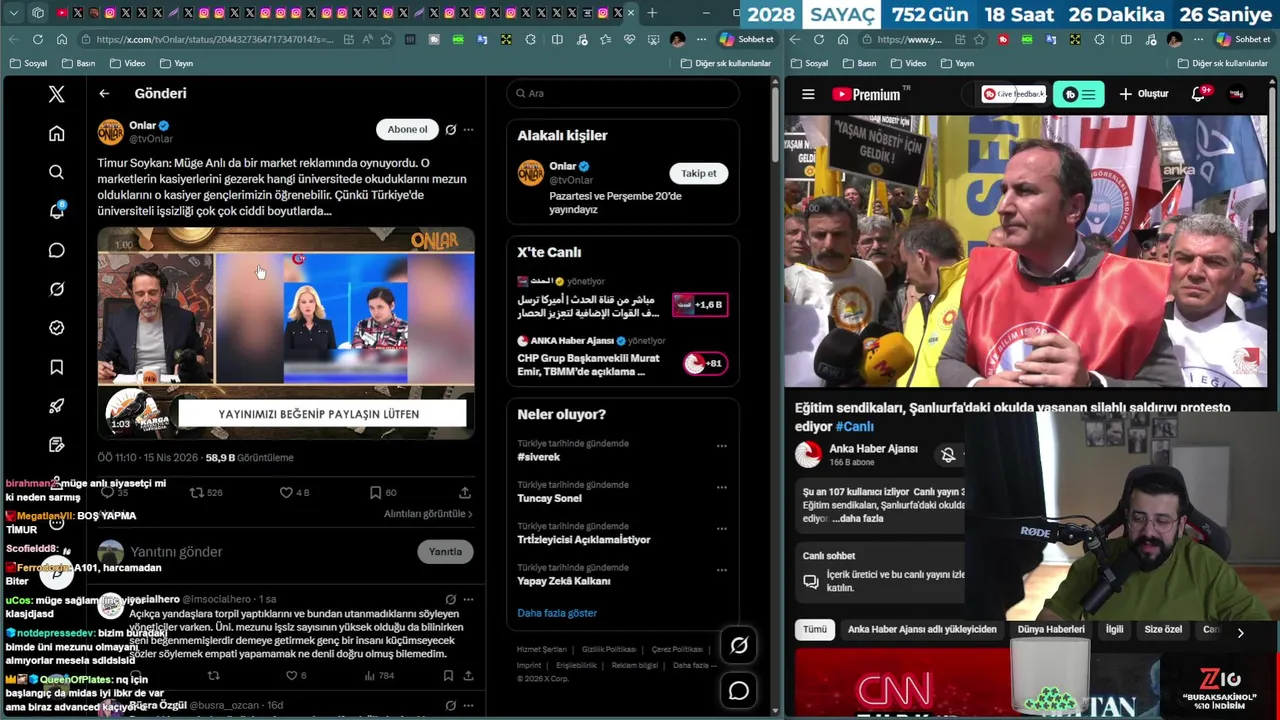The width and height of the screenshot is (1280, 720).
Task: Click the Yanıtla reply button
Action: pos(445,552)
